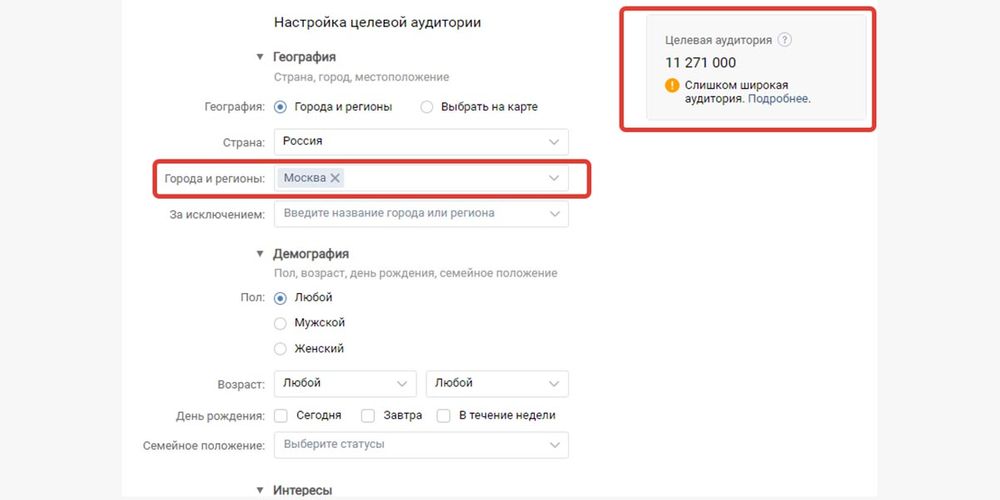Collapse the Демография section triangle
This screenshot has width=1000, height=500.
pyautogui.click(x=260, y=254)
